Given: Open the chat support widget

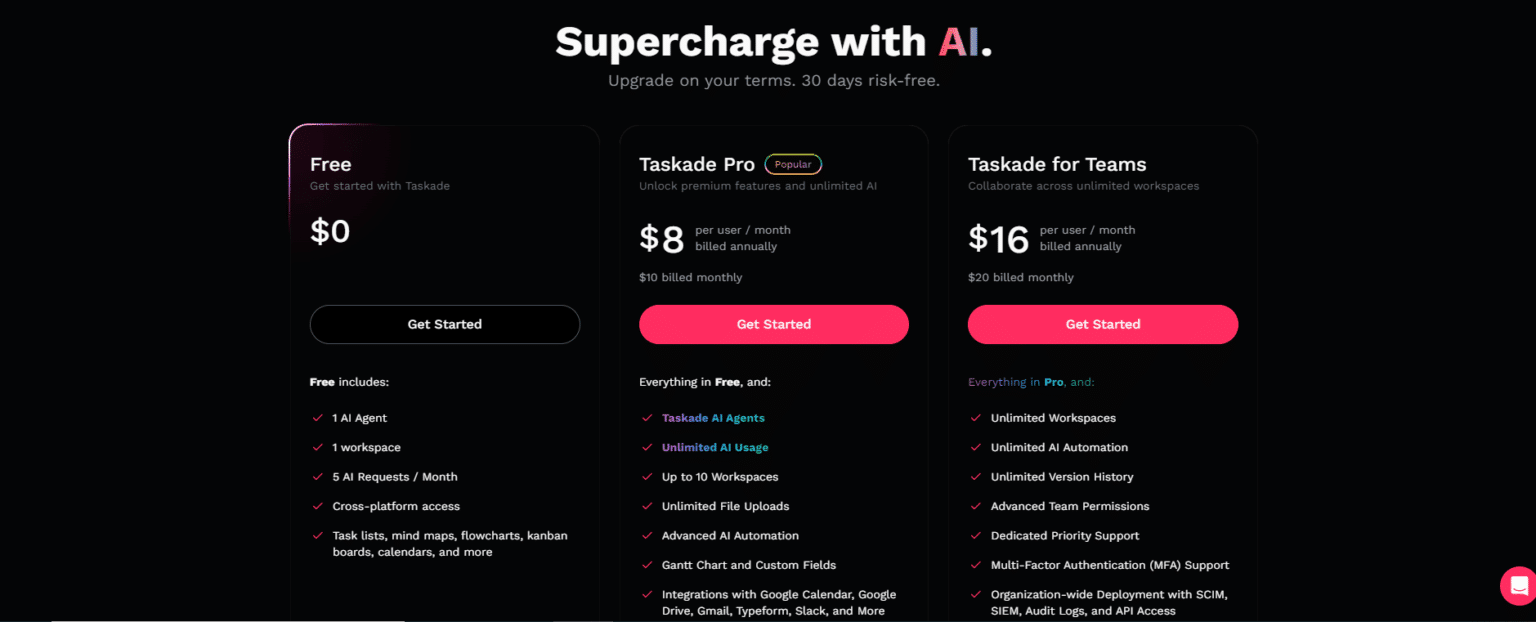Looking at the screenshot, I should (1519, 585).
